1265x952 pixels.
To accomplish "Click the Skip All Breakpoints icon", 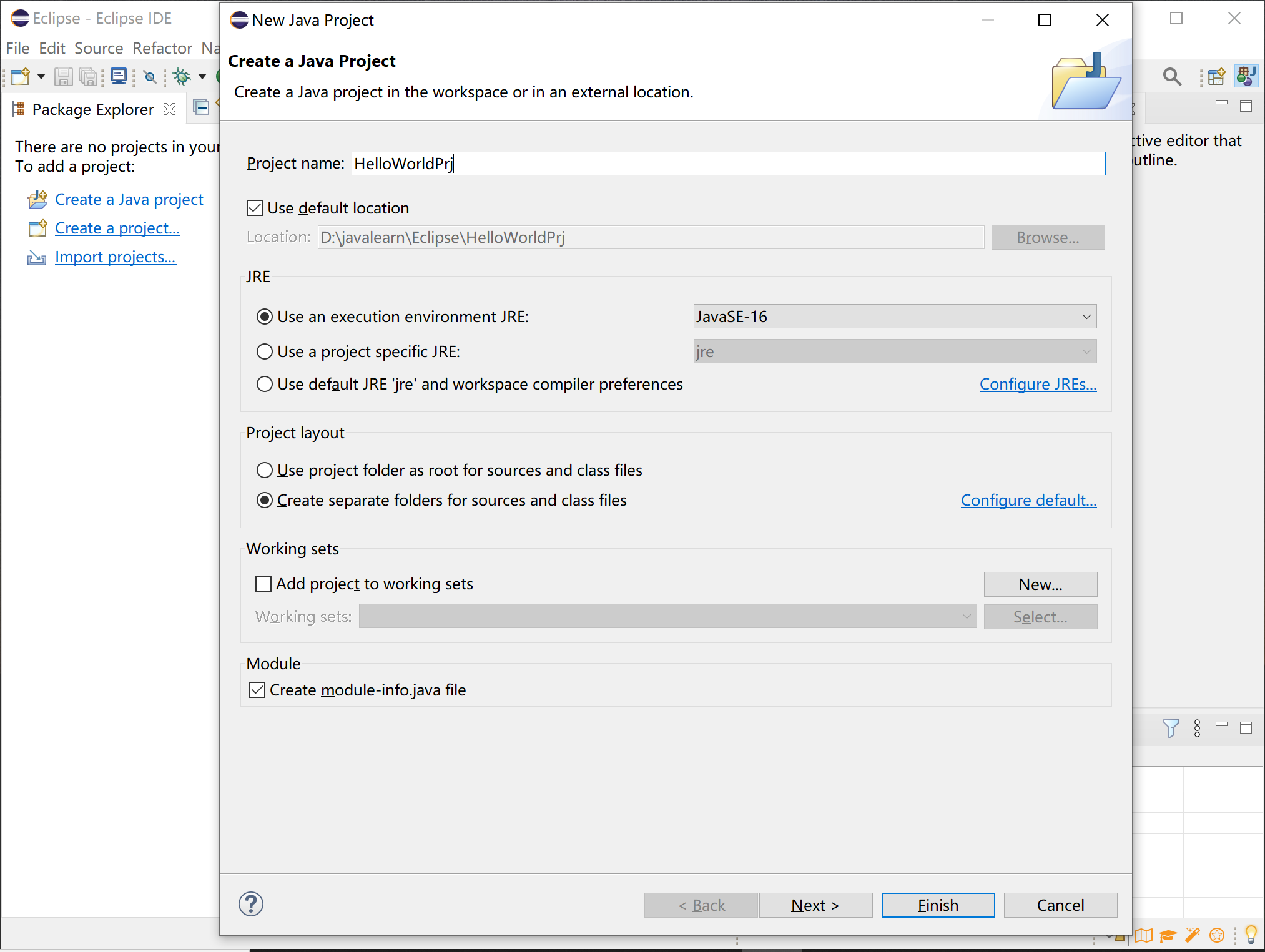I will point(150,77).
